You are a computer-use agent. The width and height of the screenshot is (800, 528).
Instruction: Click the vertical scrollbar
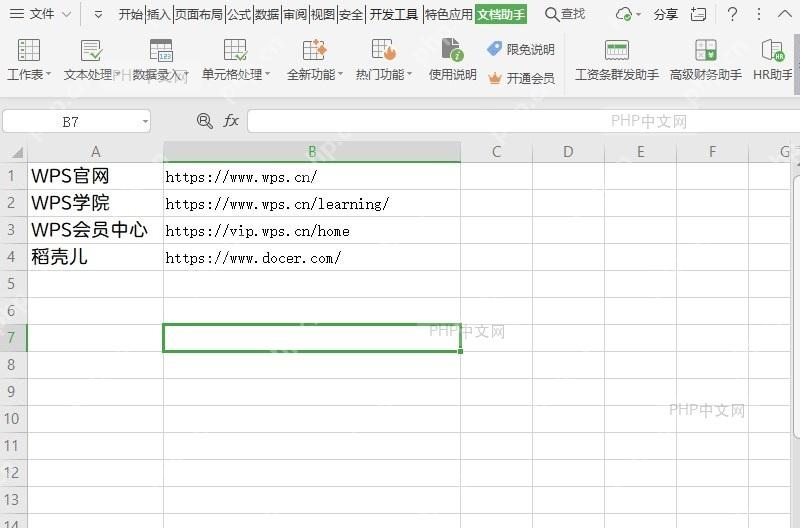point(796,306)
